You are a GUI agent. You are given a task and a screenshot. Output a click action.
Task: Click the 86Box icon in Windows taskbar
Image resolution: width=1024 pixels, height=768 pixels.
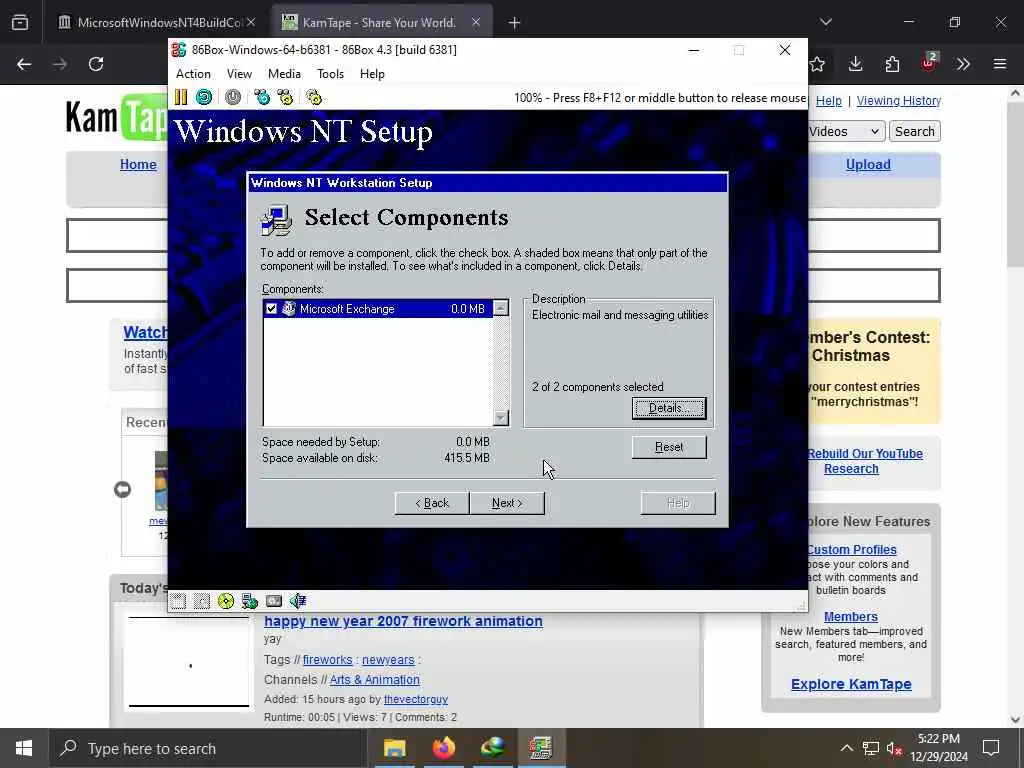541,748
